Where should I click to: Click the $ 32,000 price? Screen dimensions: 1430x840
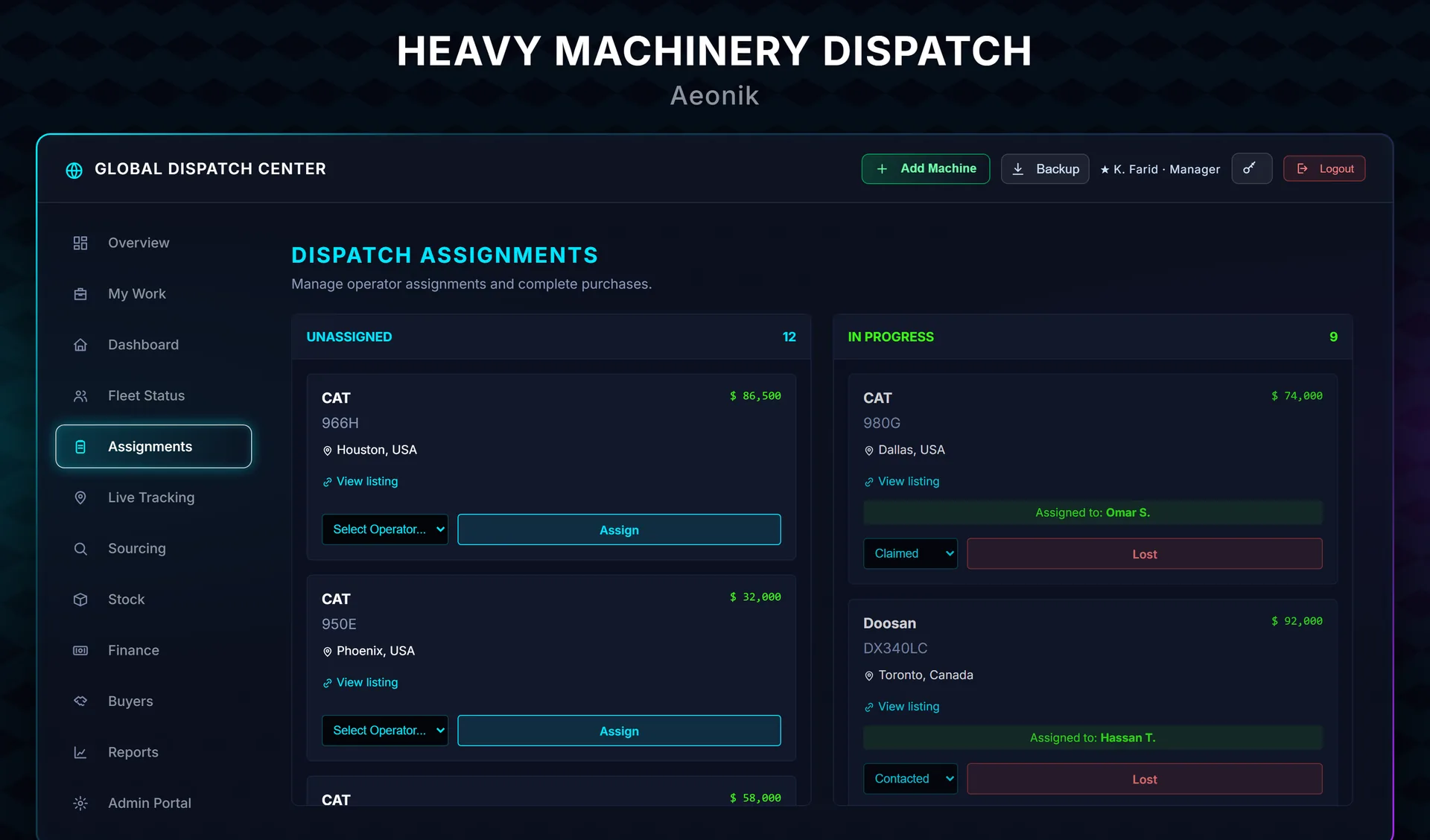tap(755, 597)
